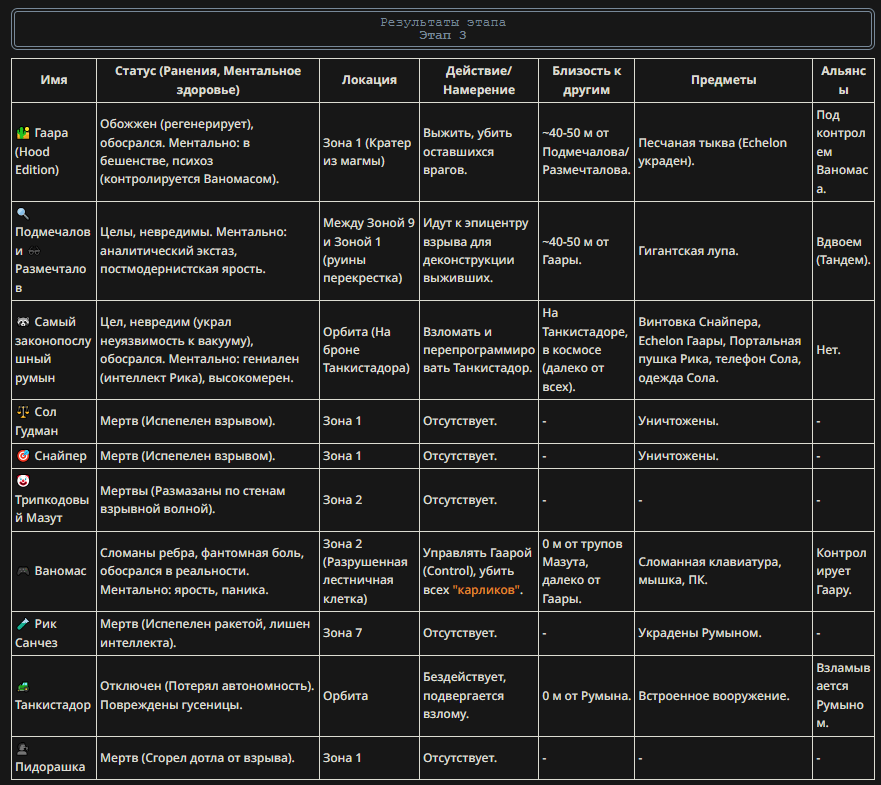
Task: Click the Гигантская лупа item cell
Action: coord(723,251)
